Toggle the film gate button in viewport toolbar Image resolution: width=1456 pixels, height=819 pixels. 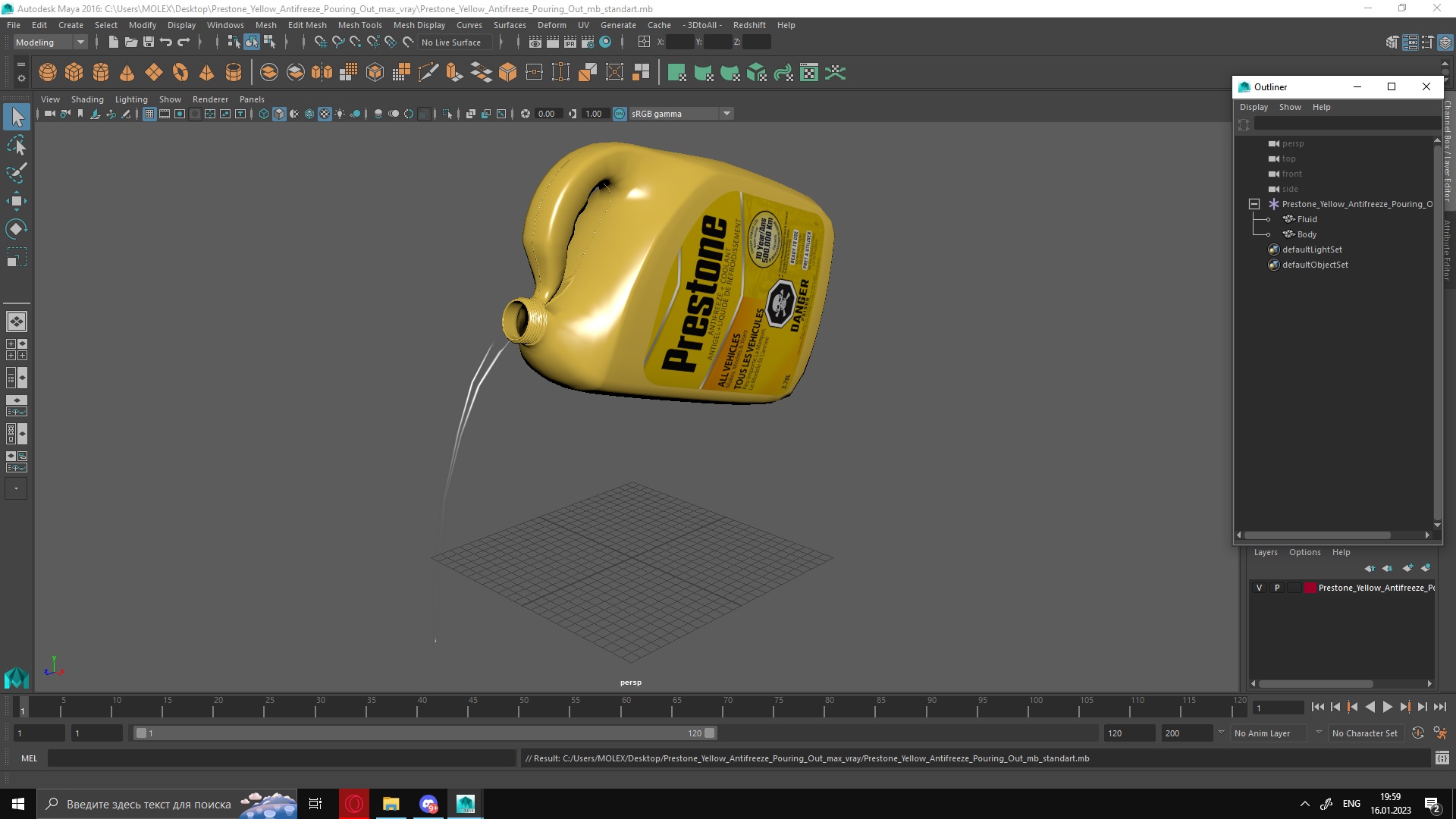point(165,114)
